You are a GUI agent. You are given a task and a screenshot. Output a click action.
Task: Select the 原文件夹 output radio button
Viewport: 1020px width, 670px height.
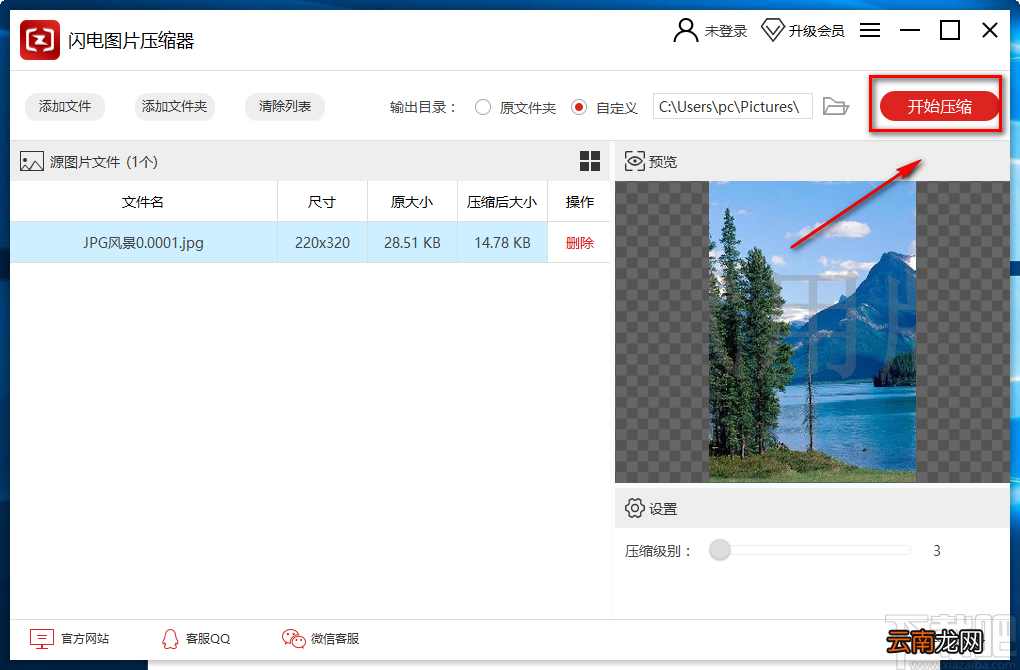point(483,107)
